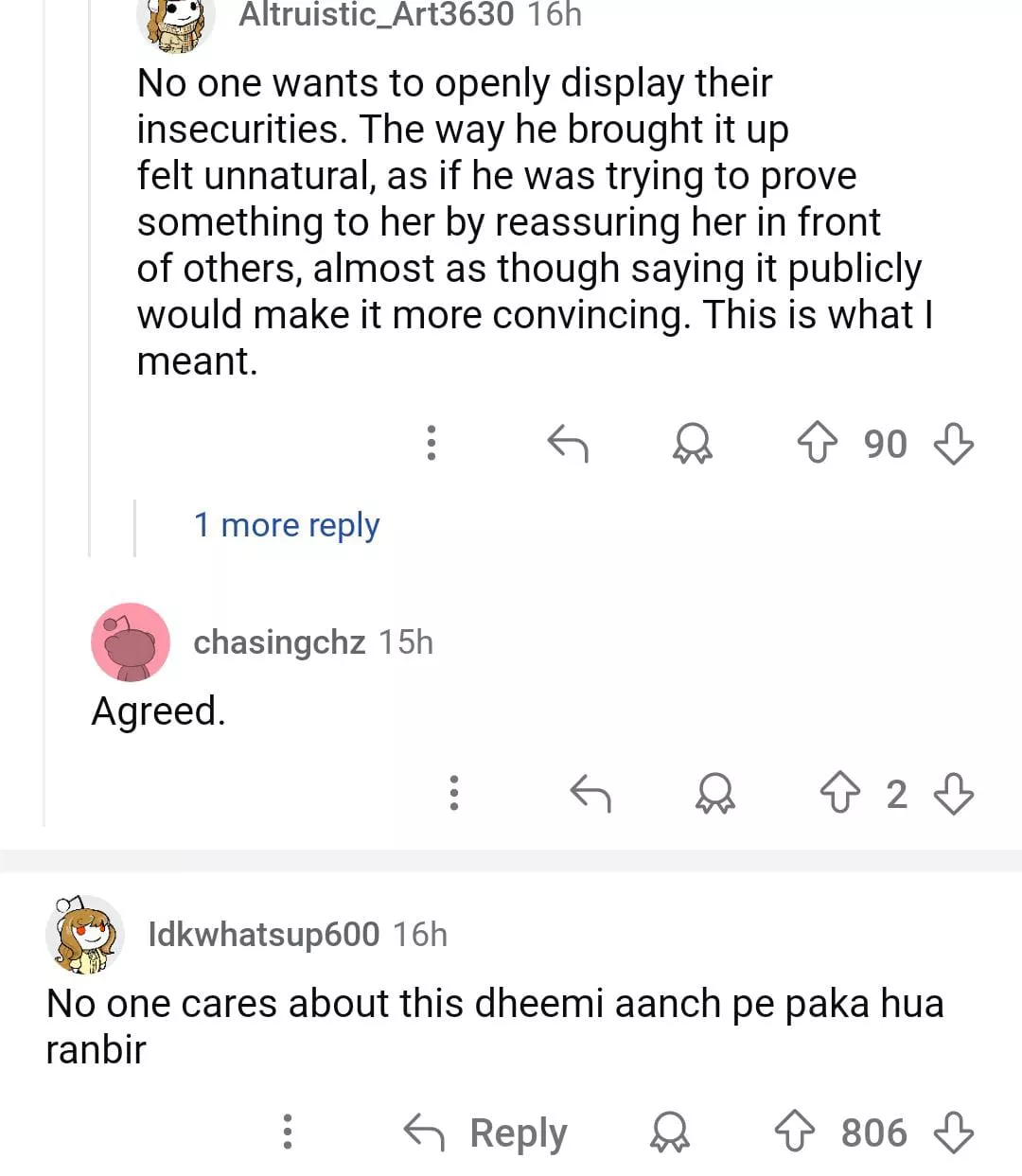Open the award icon on Altruistic_Art3630's comment

pyautogui.click(x=692, y=443)
